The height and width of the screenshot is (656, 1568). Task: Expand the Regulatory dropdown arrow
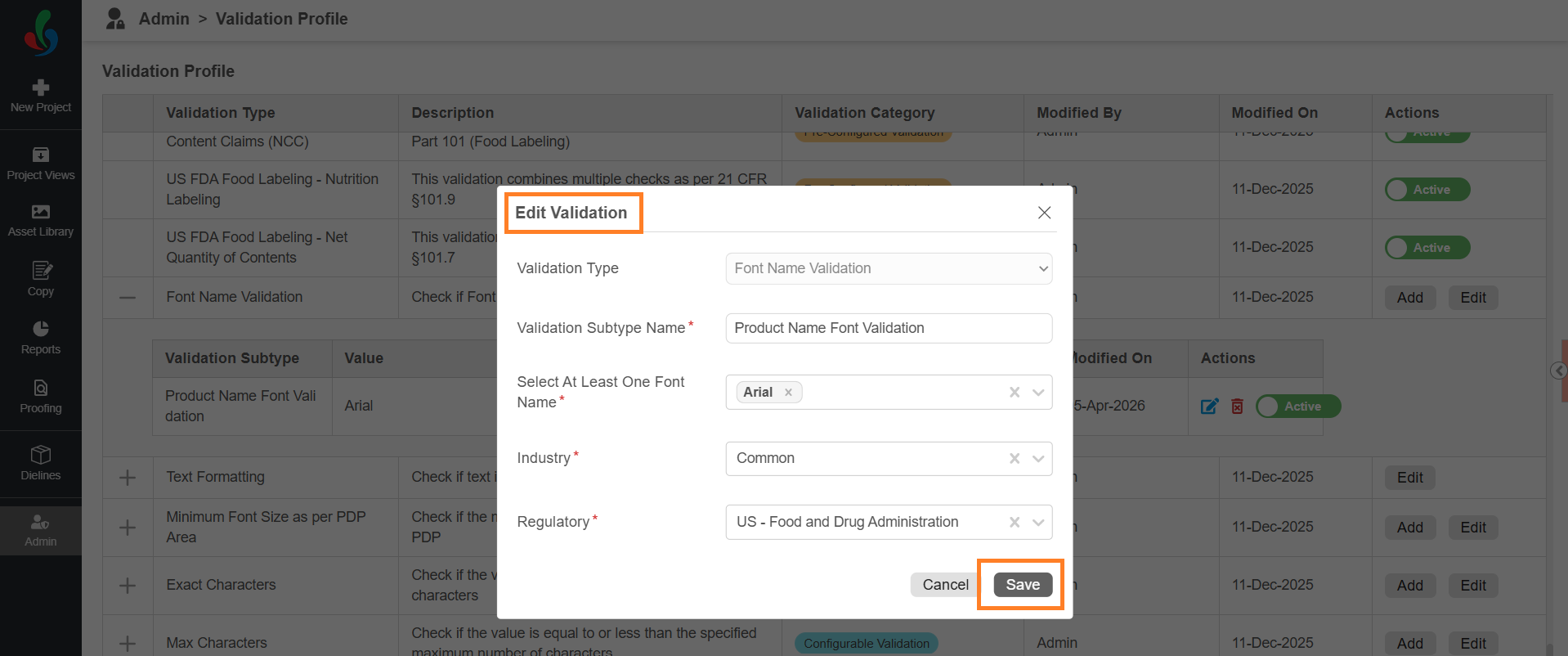pyautogui.click(x=1038, y=523)
